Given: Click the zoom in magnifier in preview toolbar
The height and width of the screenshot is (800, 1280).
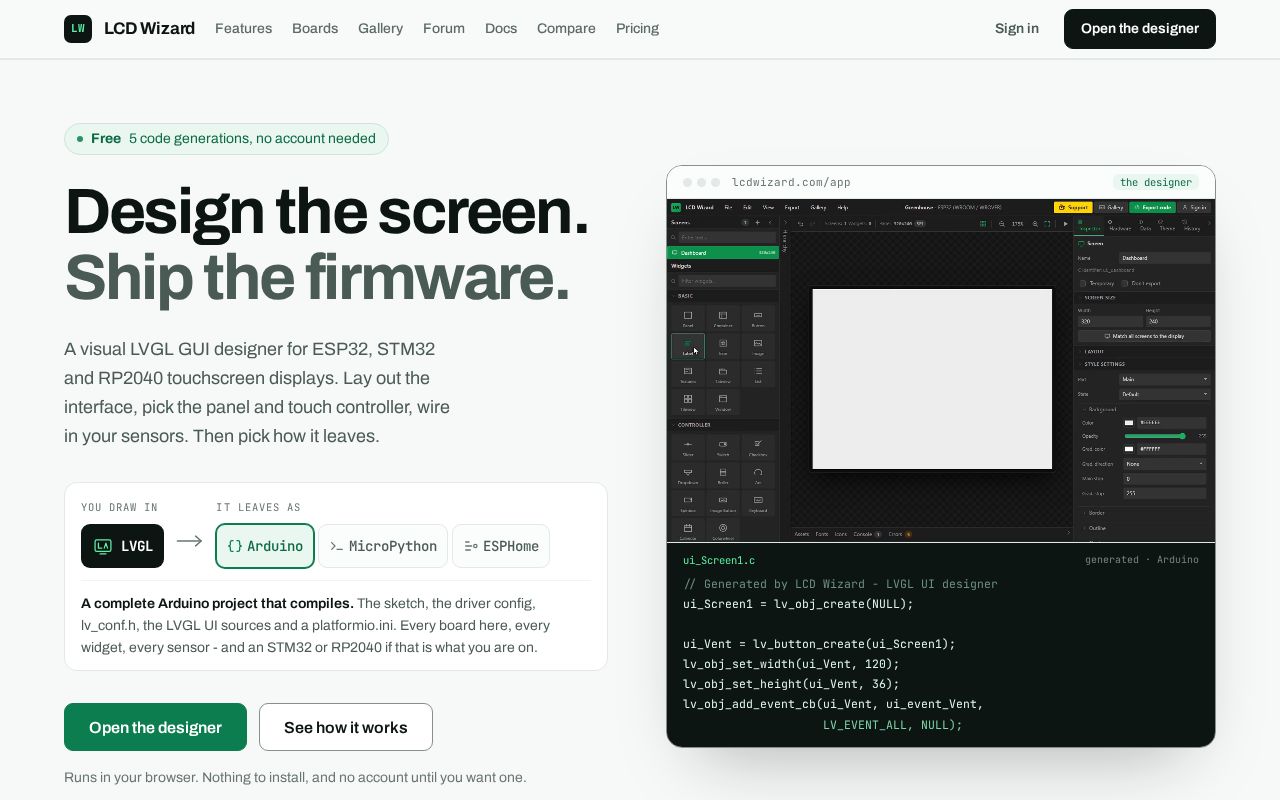Looking at the screenshot, I should (1035, 224).
